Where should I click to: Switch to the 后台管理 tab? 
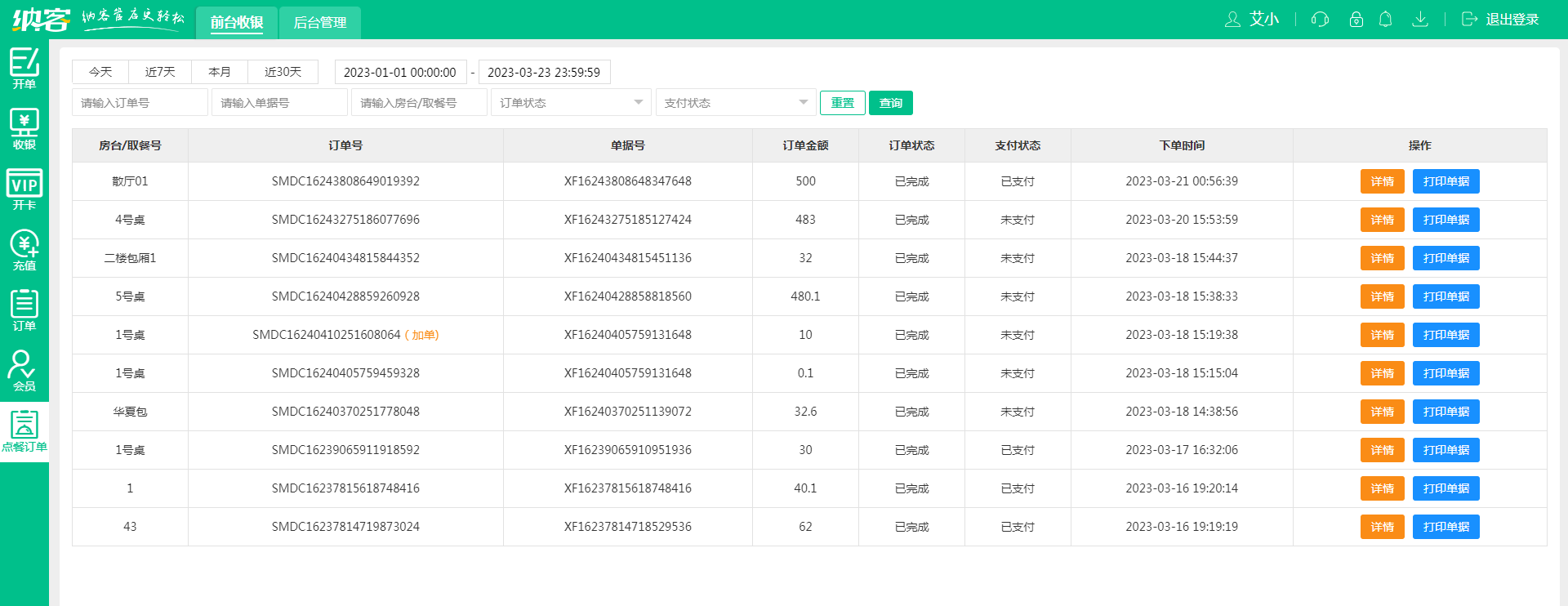pos(320,23)
